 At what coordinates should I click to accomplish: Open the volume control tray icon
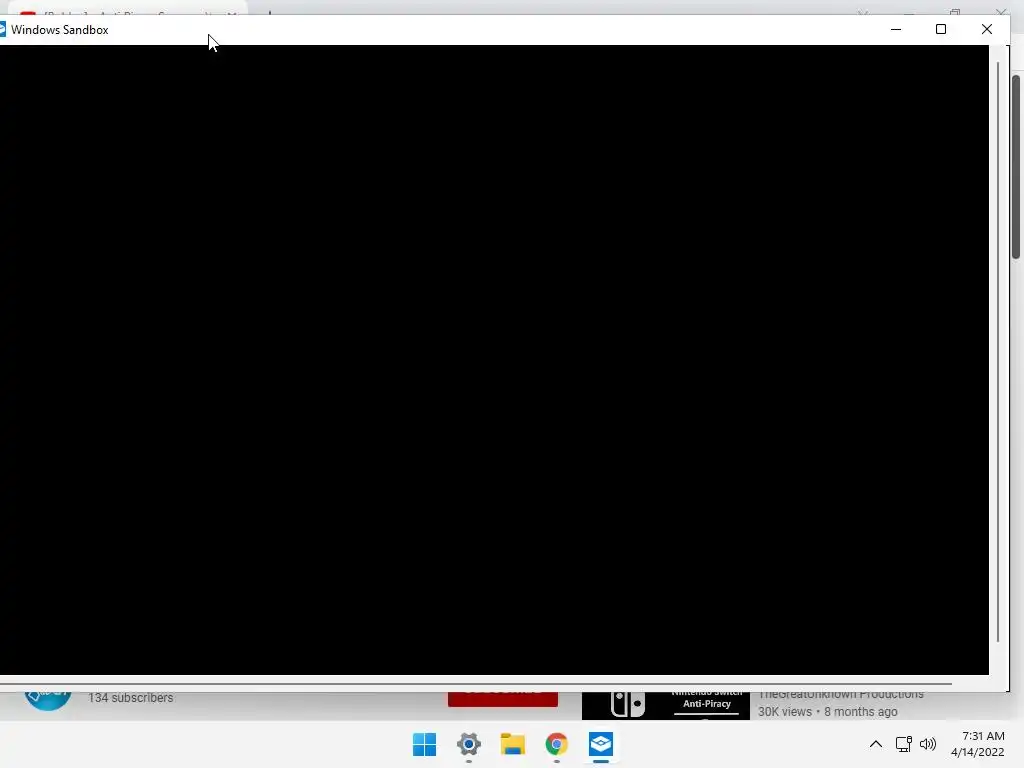click(x=927, y=744)
